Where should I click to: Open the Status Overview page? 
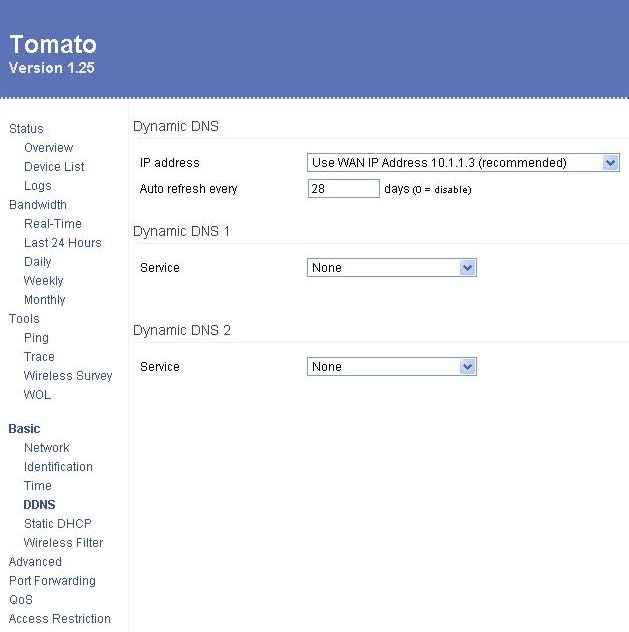[48, 148]
